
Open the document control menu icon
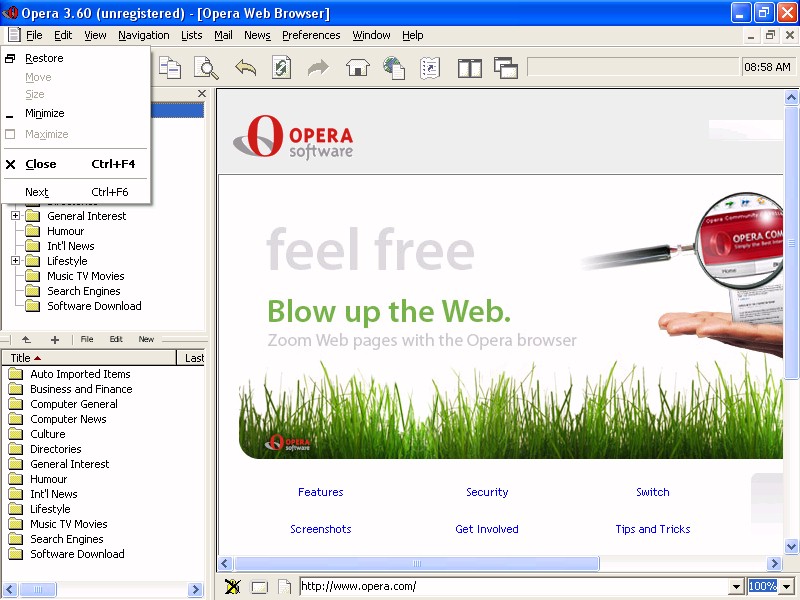tap(14, 35)
